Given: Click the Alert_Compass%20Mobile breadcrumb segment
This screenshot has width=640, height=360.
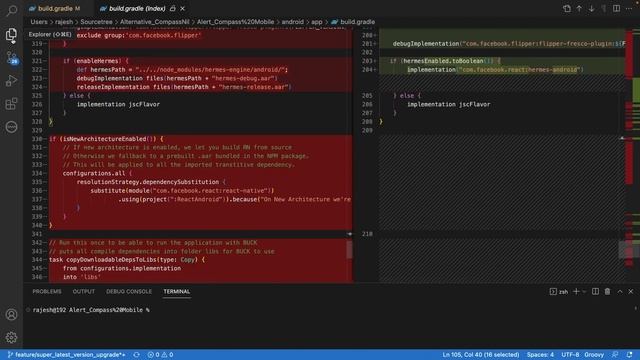Looking at the screenshot, I should pyautogui.click(x=236, y=22).
